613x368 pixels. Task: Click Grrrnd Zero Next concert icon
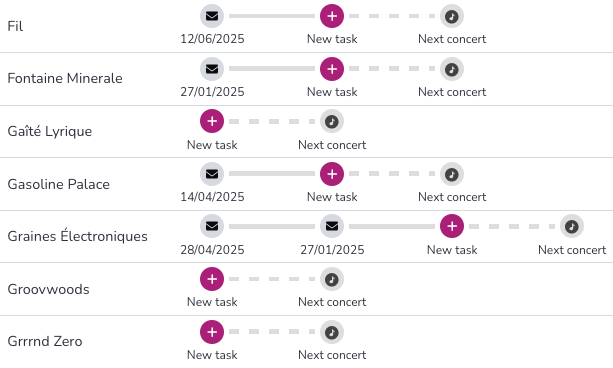(332, 332)
